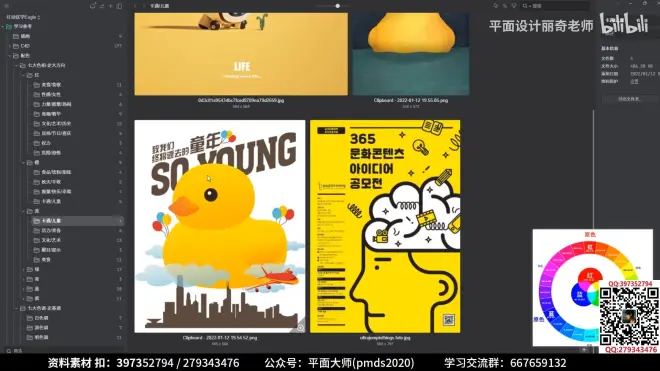Open the Korean 365 yellow poster thumbnail
Viewport: 660px width, 371px height.
(x=385, y=227)
